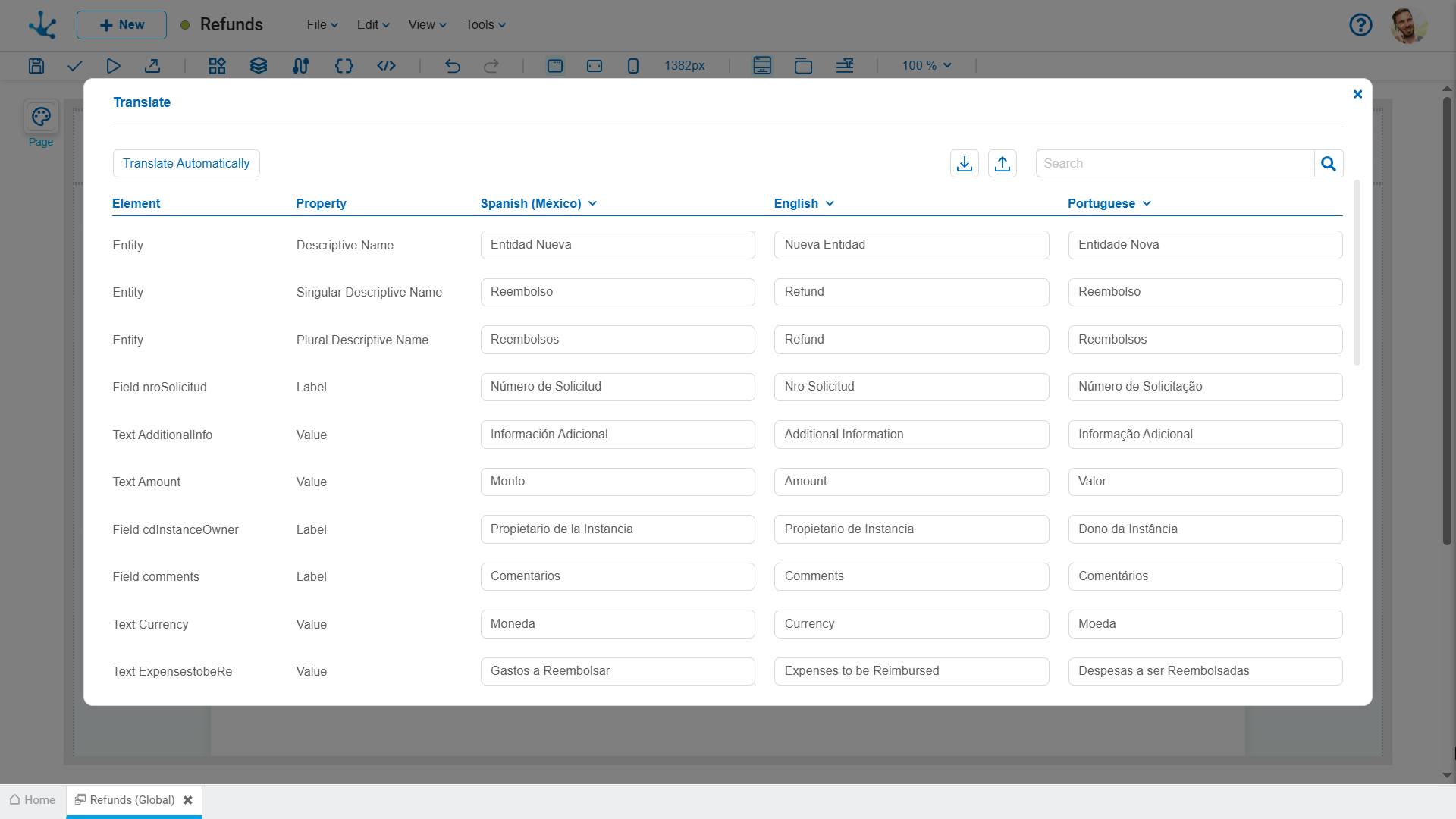Image resolution: width=1456 pixels, height=819 pixels.
Task: Select the mobile device view icon
Action: (x=633, y=66)
